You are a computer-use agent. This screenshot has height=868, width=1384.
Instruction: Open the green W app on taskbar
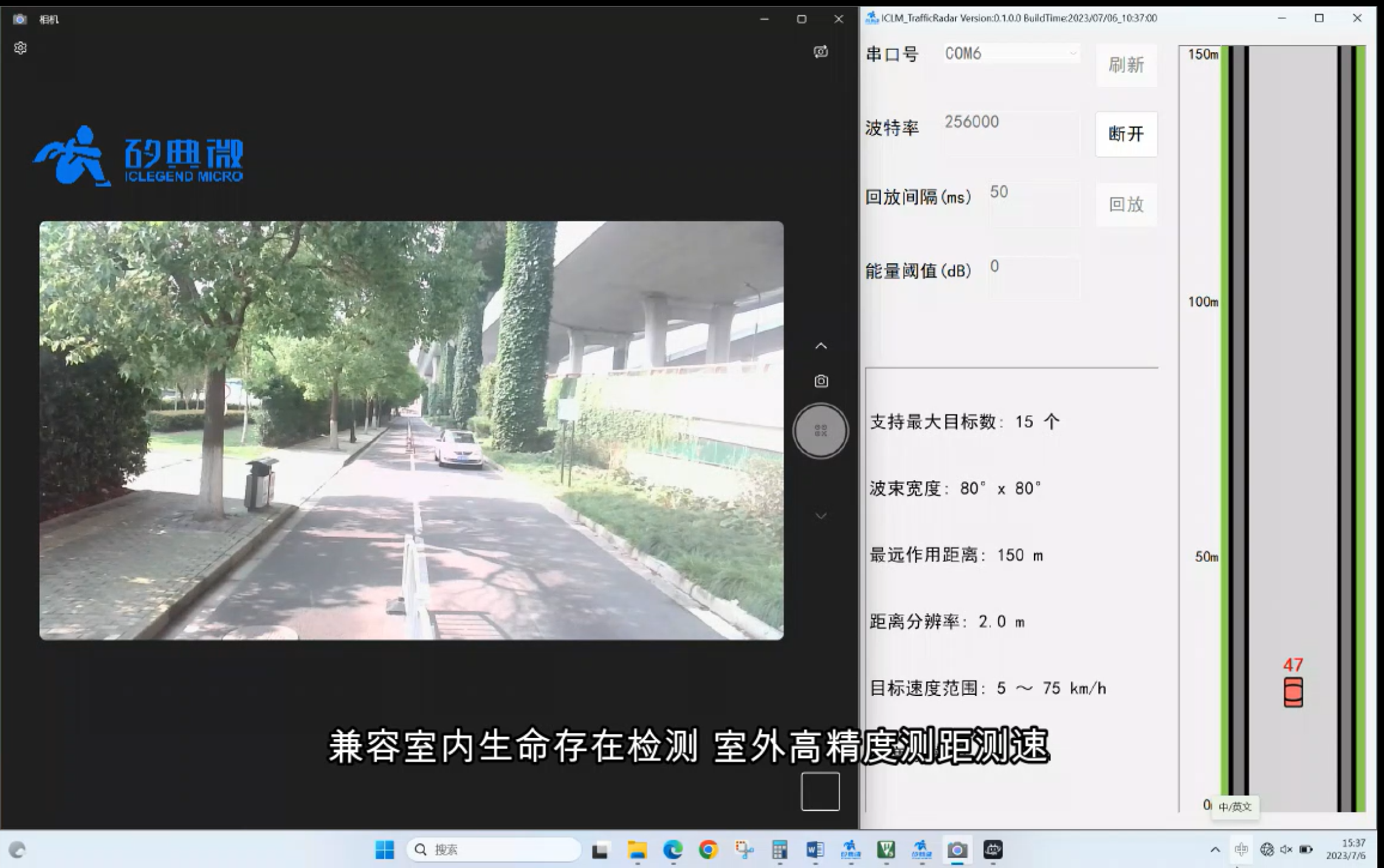pos(886,850)
